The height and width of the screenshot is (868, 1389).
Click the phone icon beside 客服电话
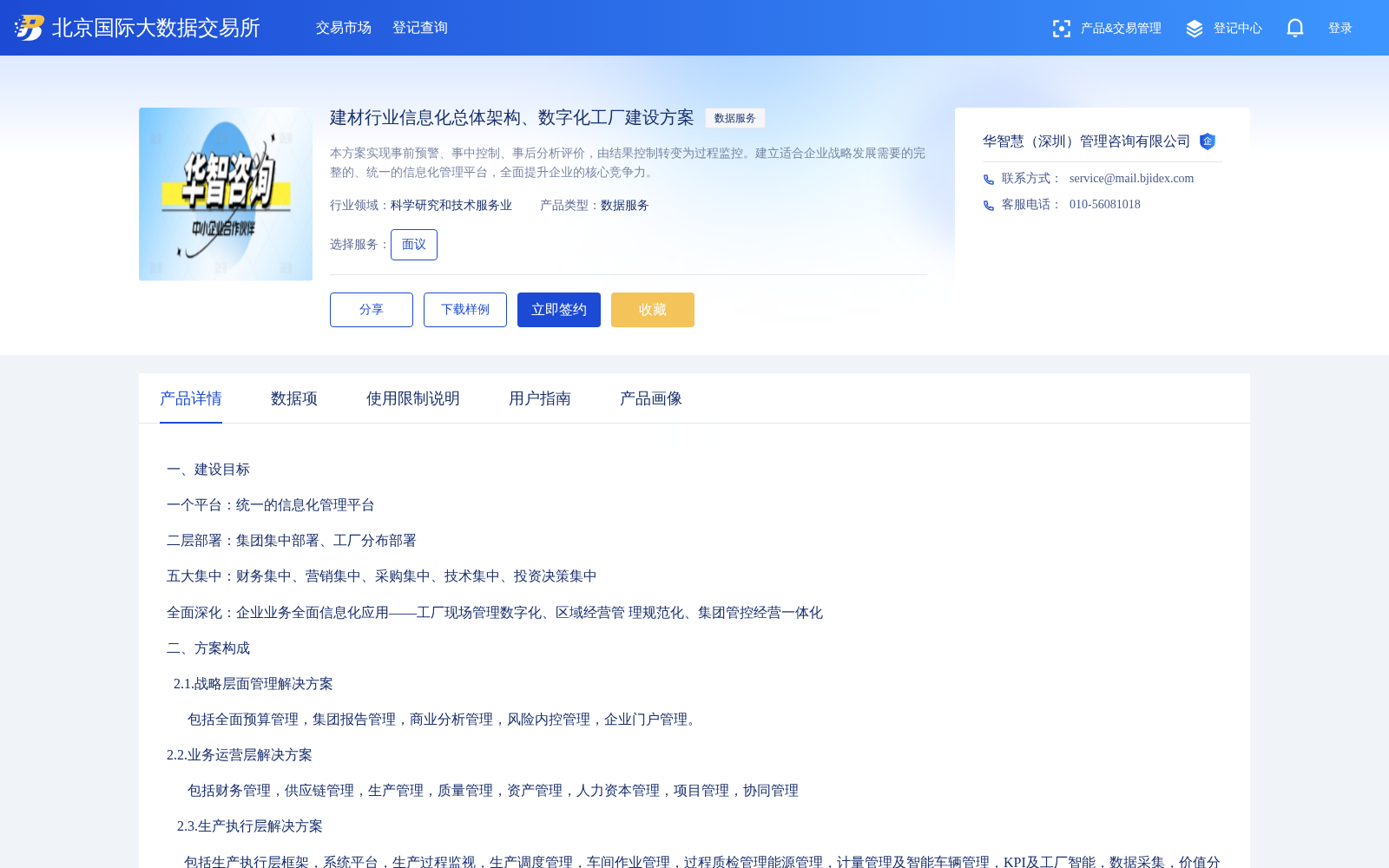pyautogui.click(x=989, y=205)
